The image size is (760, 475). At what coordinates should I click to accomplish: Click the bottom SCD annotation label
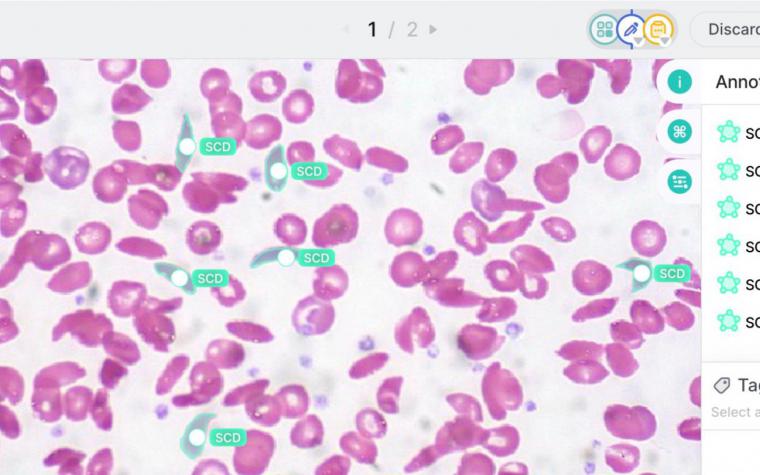point(228,438)
